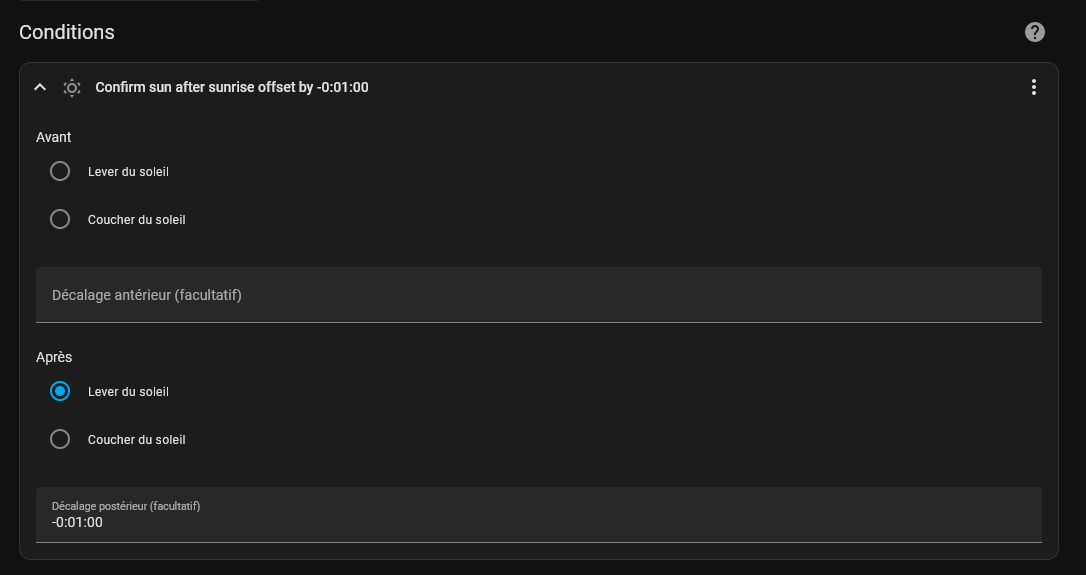Click the 'Conditions' section heading

(67, 32)
